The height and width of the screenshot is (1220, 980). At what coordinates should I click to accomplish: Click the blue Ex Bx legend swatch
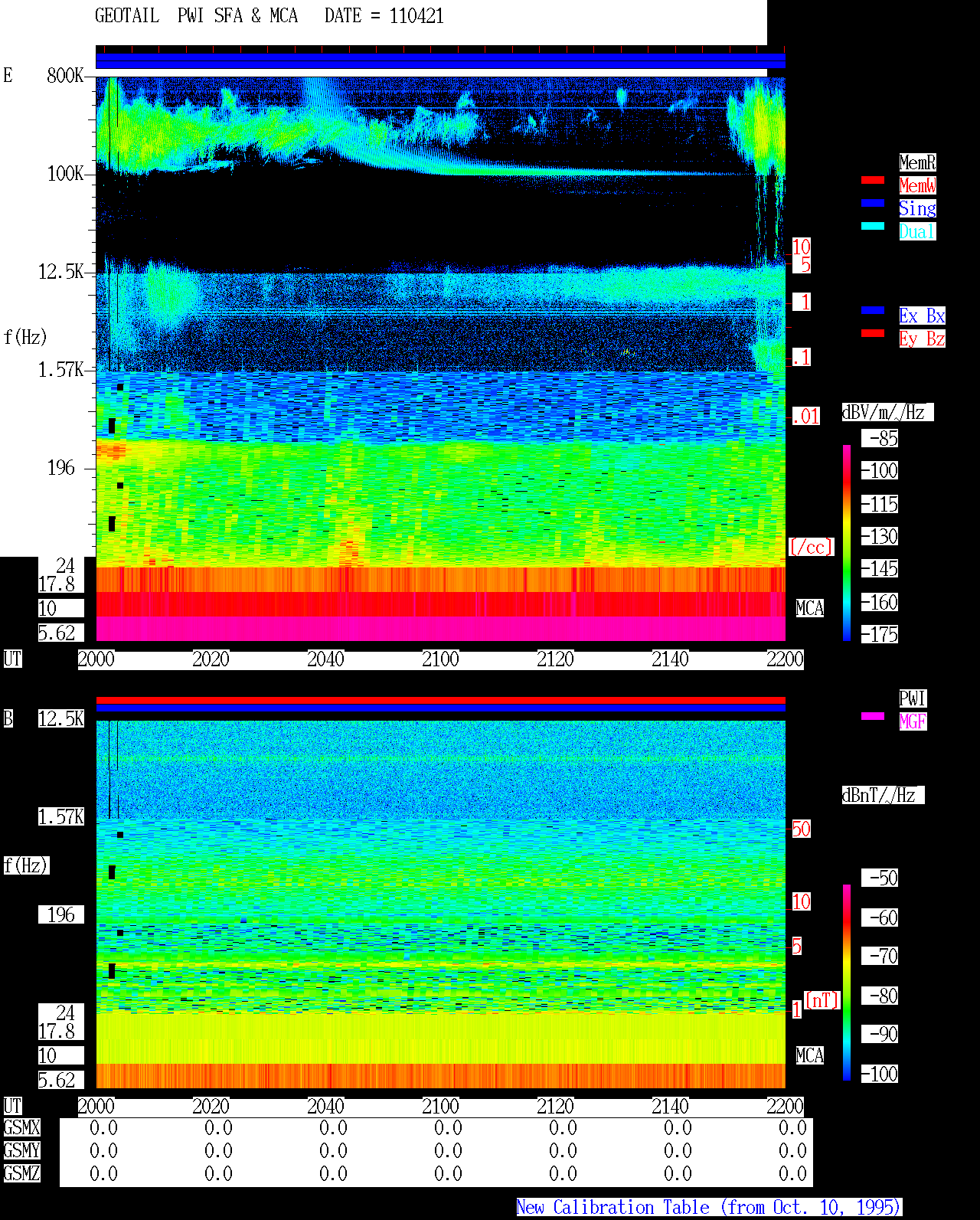[x=873, y=310]
